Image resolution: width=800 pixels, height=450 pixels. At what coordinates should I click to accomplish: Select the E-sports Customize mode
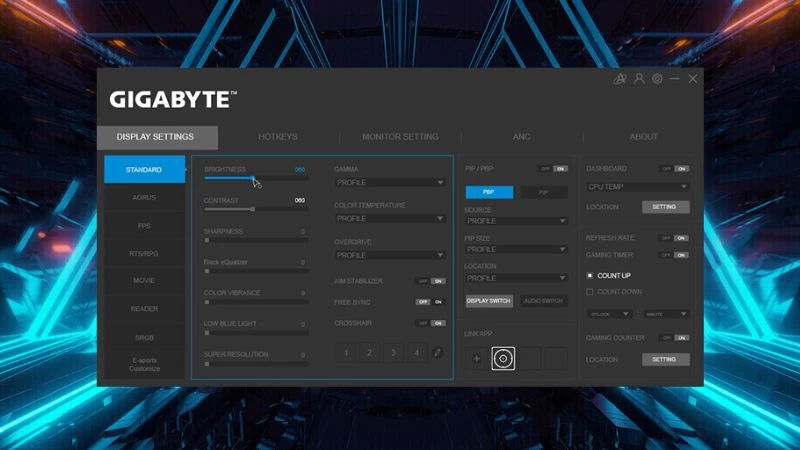[144, 364]
